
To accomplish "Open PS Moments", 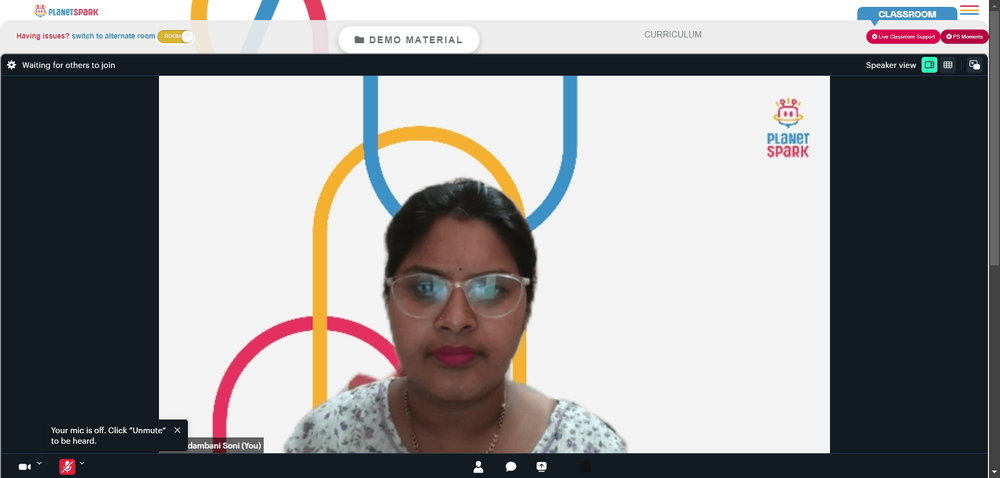I will [965, 37].
